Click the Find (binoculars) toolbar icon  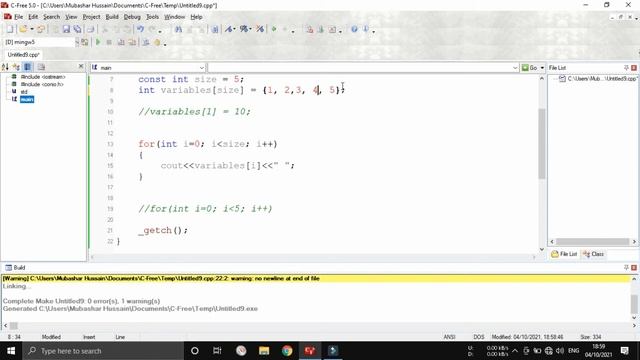tap(178, 29)
